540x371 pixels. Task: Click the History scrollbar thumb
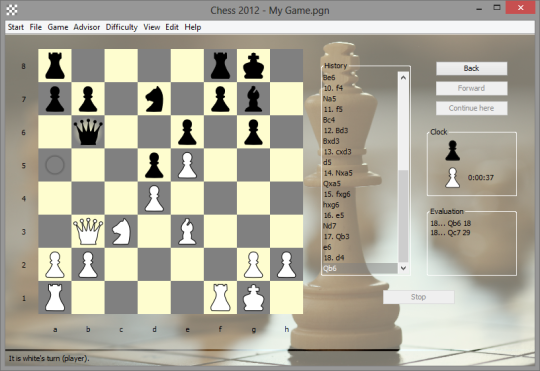pyautogui.click(x=403, y=216)
